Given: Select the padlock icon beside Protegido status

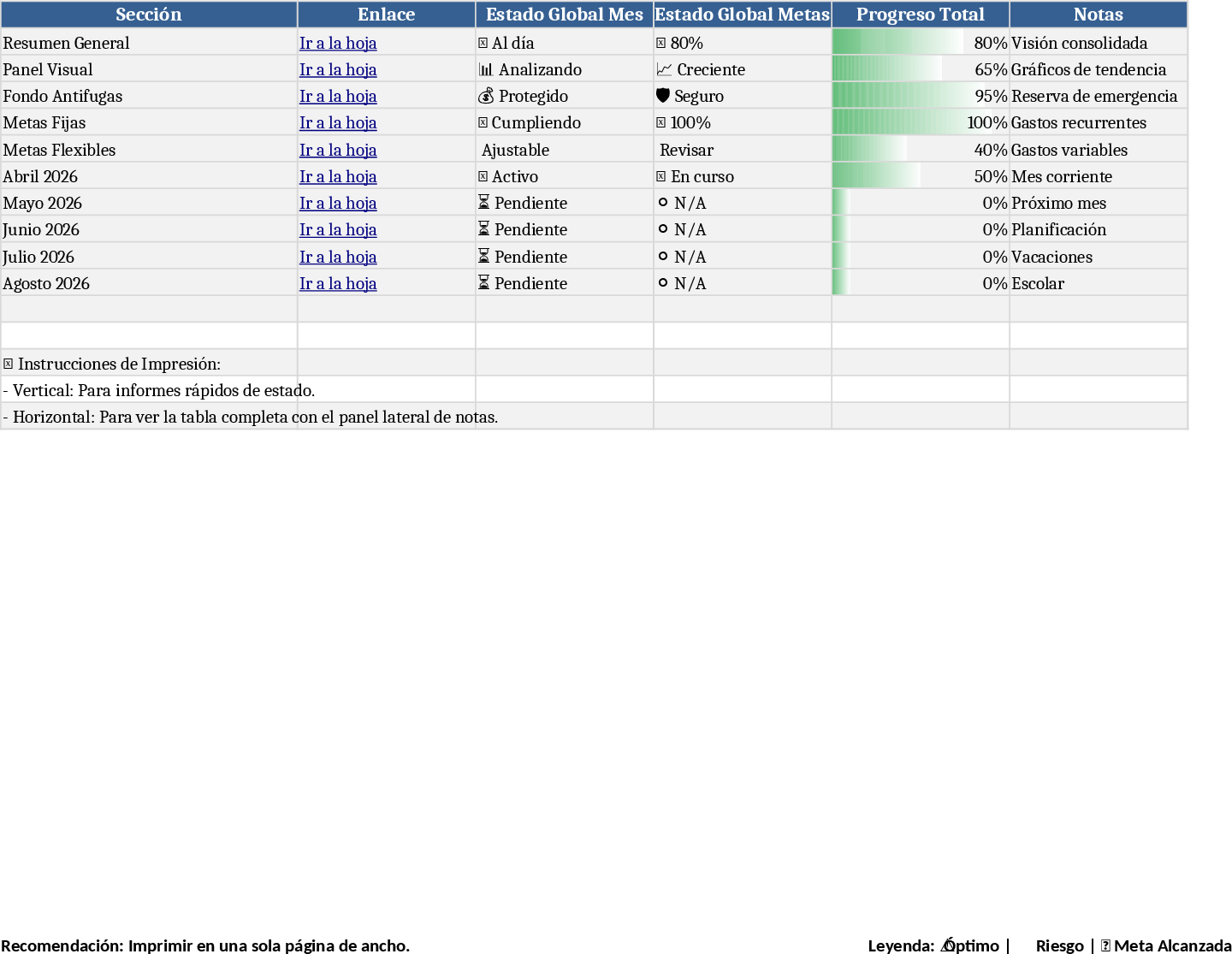Looking at the screenshot, I should [x=487, y=96].
